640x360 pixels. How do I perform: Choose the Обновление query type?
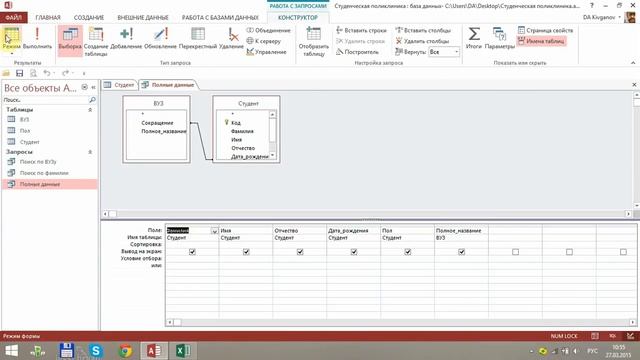(160, 39)
